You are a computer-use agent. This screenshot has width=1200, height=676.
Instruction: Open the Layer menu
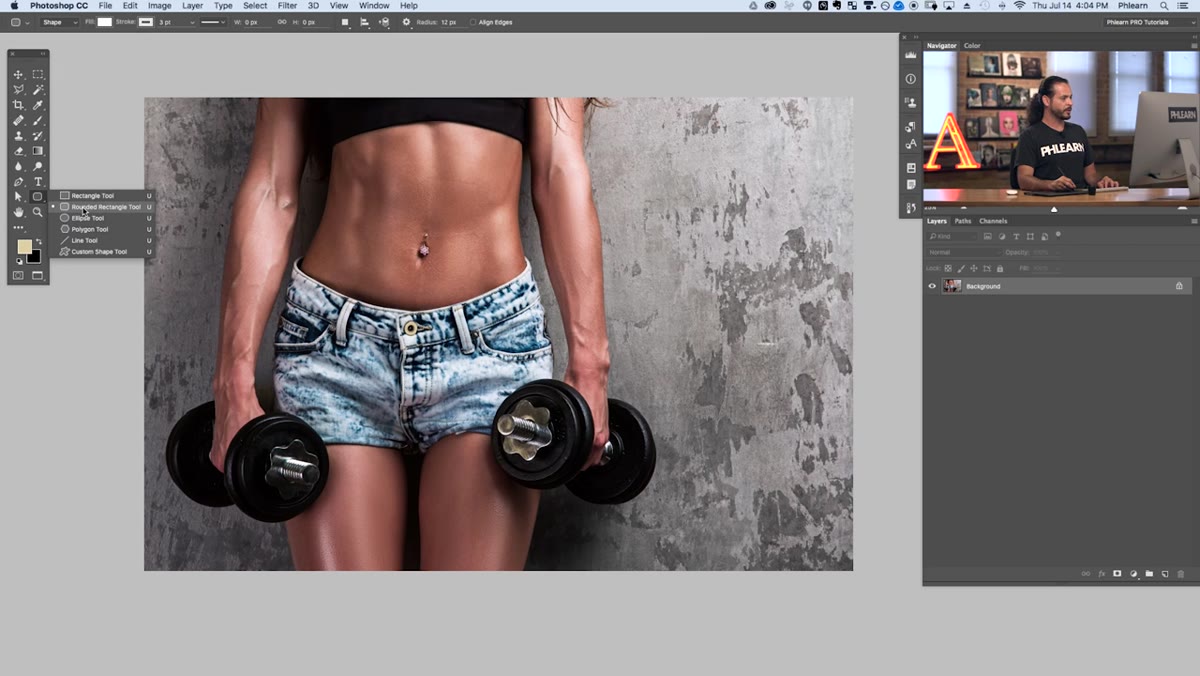tap(192, 6)
